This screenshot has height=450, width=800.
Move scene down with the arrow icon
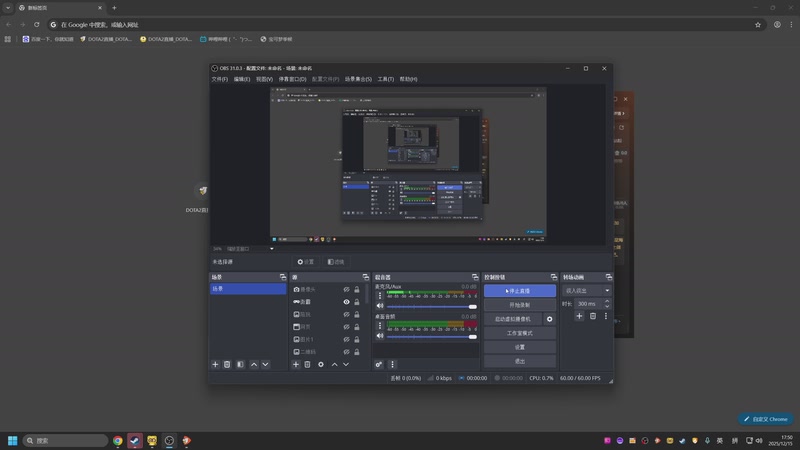[265, 364]
